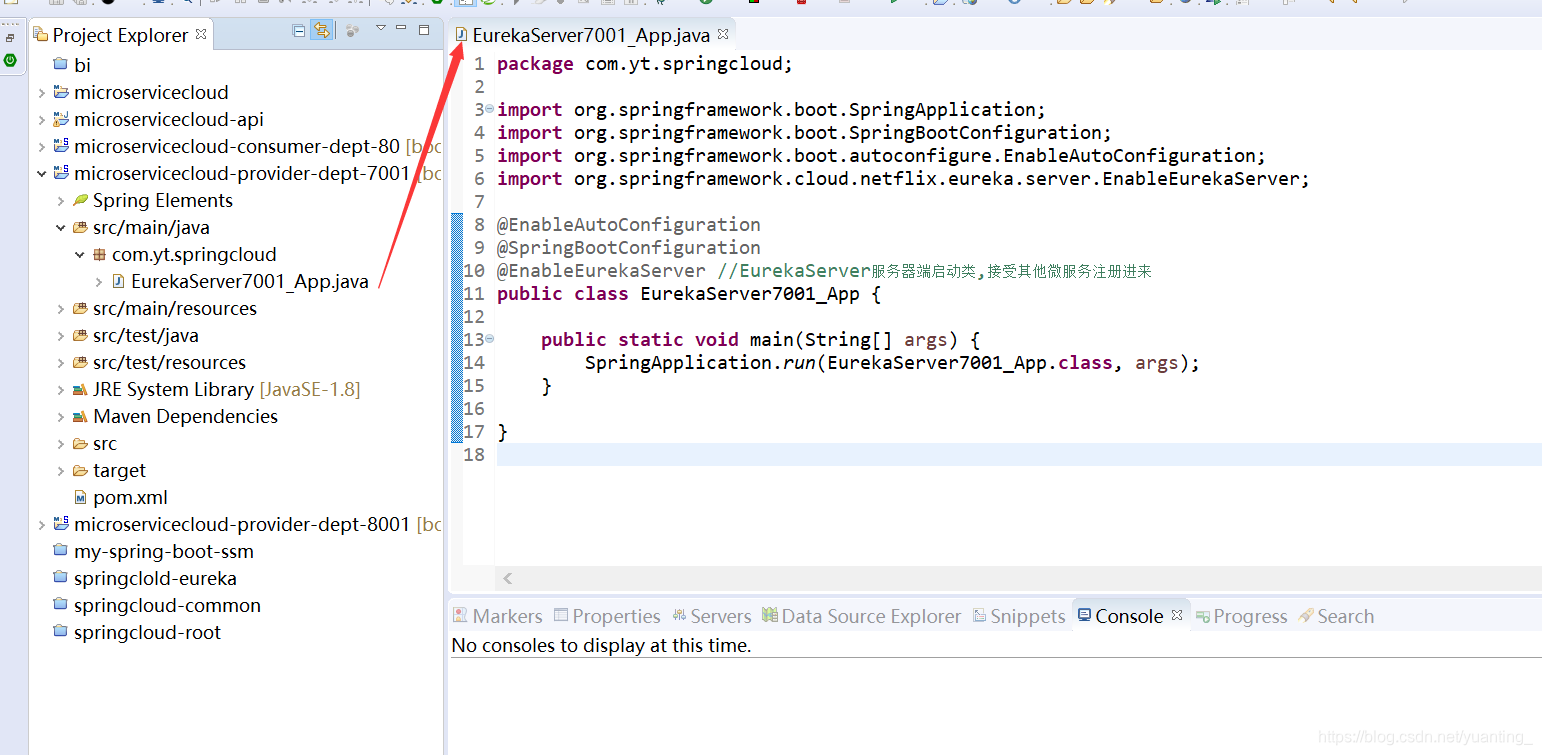The image size is (1542, 755).
Task: Open Project Explorer view menu arrow
Action: 380,29
